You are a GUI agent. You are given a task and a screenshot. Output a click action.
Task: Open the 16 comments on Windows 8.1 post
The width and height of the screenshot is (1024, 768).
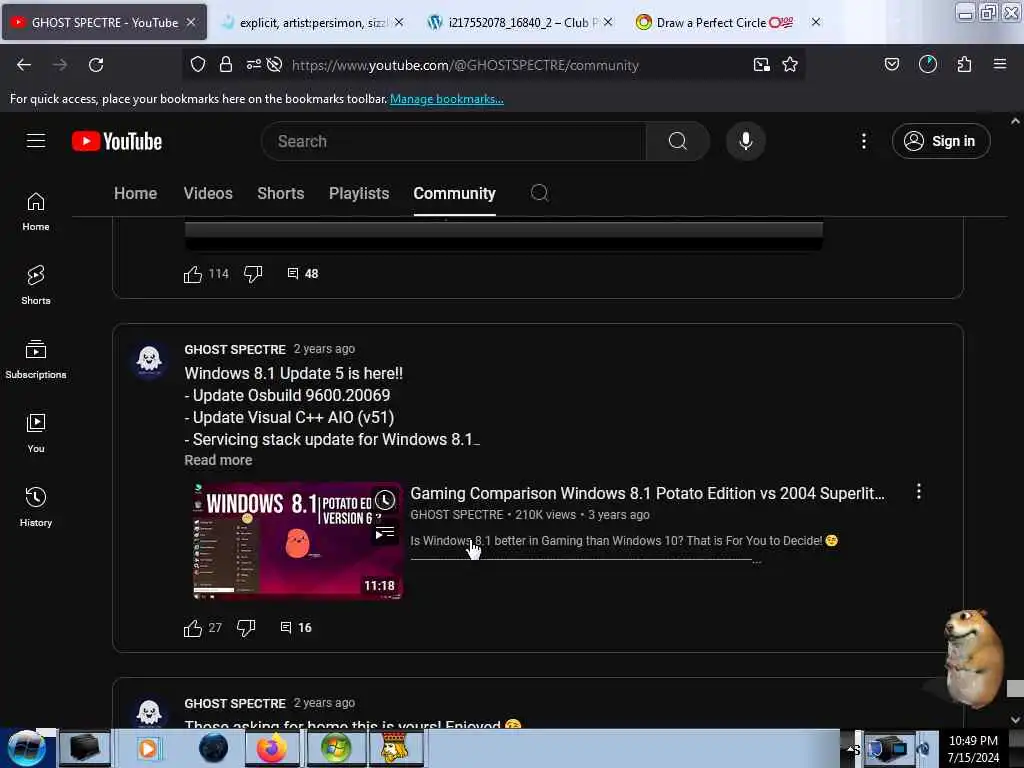(x=296, y=628)
